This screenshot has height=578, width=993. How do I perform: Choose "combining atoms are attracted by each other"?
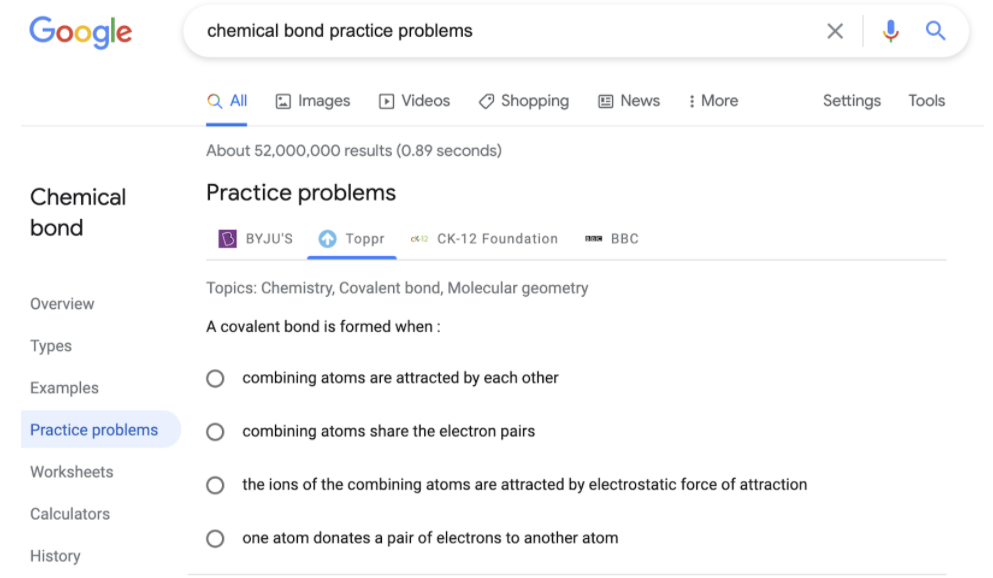tap(215, 379)
